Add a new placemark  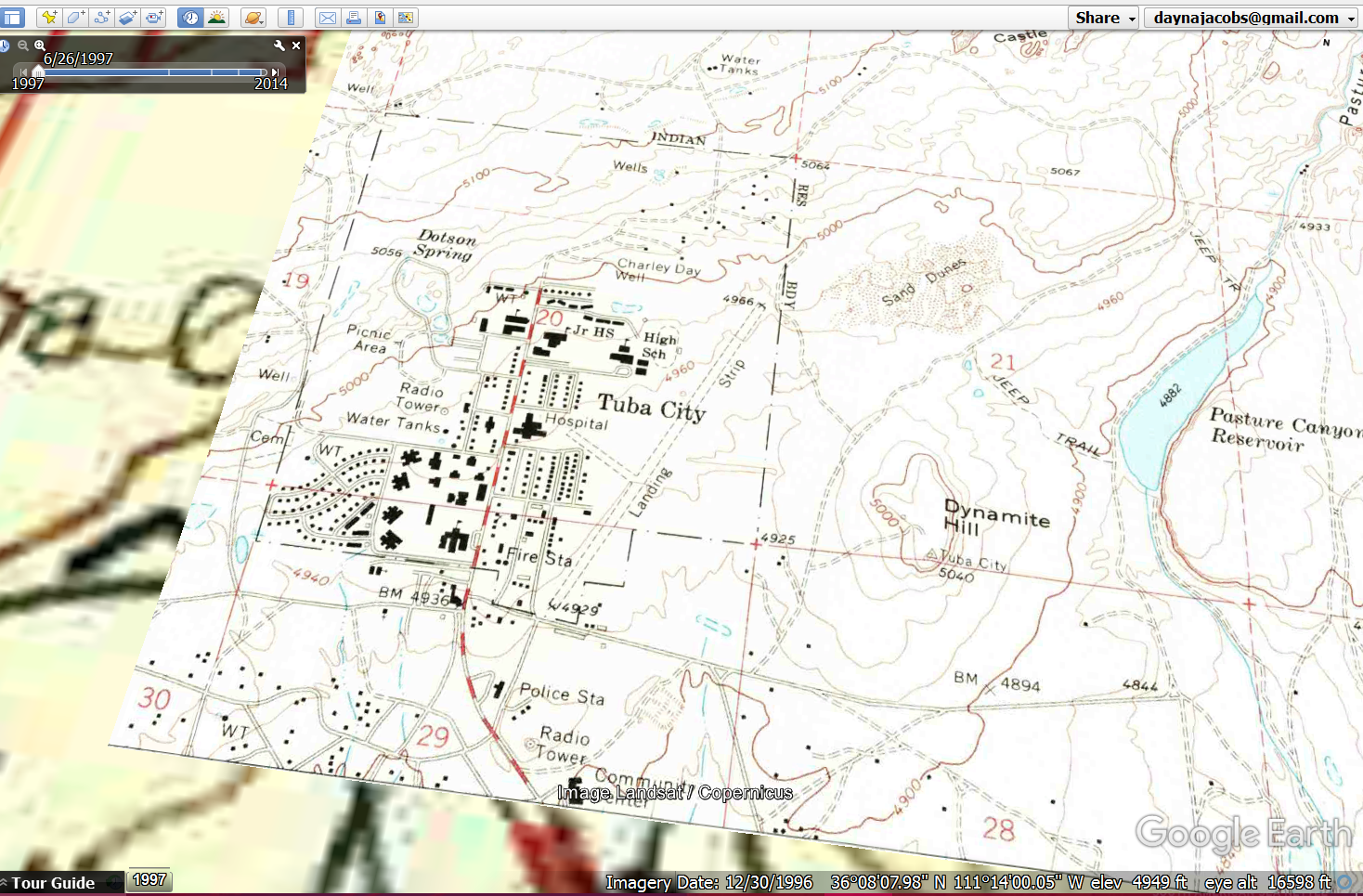click(49, 18)
